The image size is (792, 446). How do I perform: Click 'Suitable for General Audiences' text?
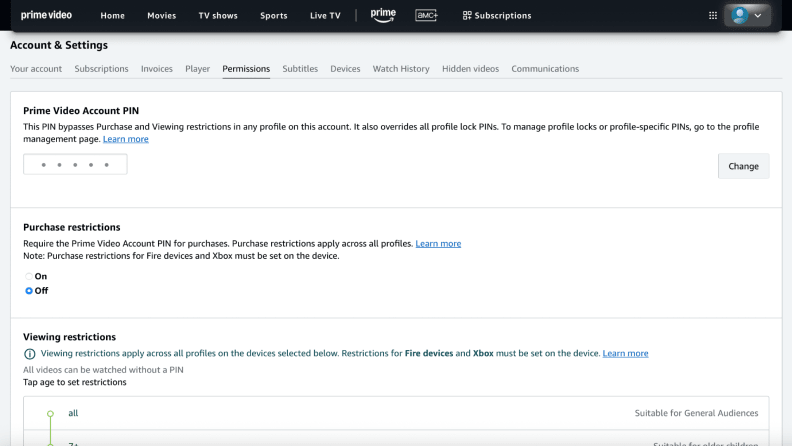tap(697, 413)
